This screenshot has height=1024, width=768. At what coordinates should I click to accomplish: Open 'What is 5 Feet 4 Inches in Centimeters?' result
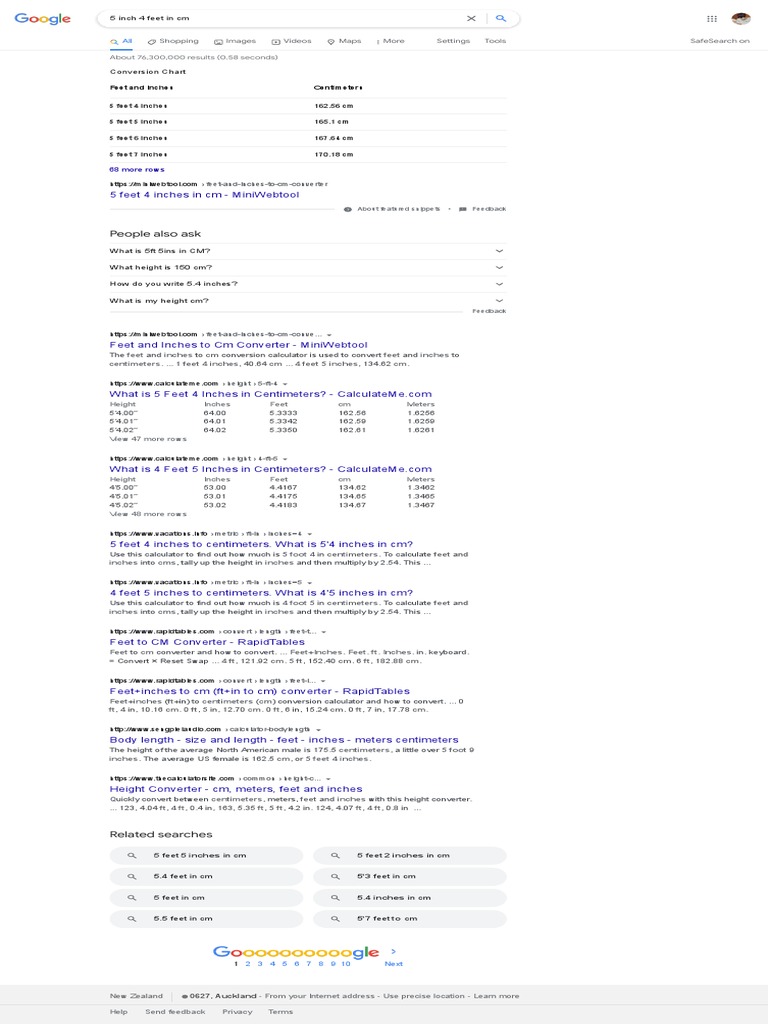click(270, 394)
